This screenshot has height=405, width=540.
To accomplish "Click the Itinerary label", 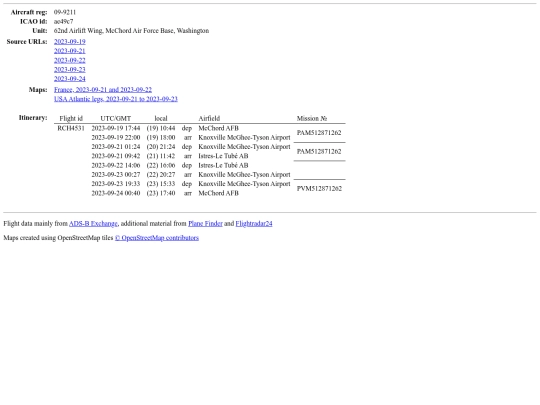I will point(33,118).
